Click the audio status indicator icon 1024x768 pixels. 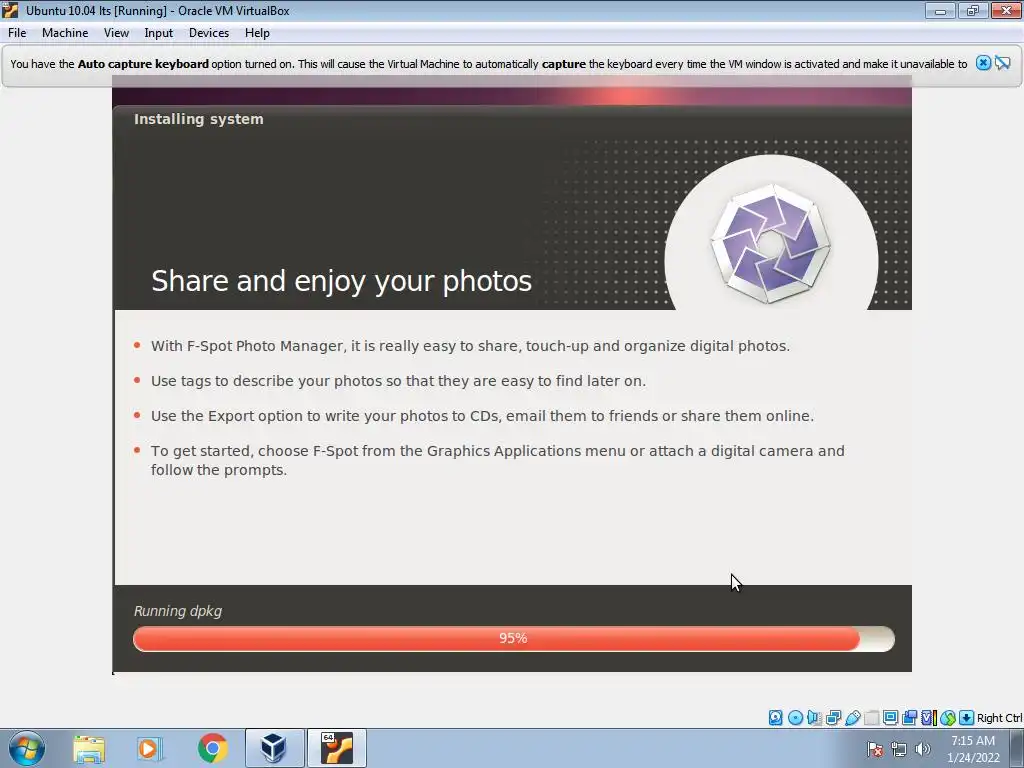814,718
